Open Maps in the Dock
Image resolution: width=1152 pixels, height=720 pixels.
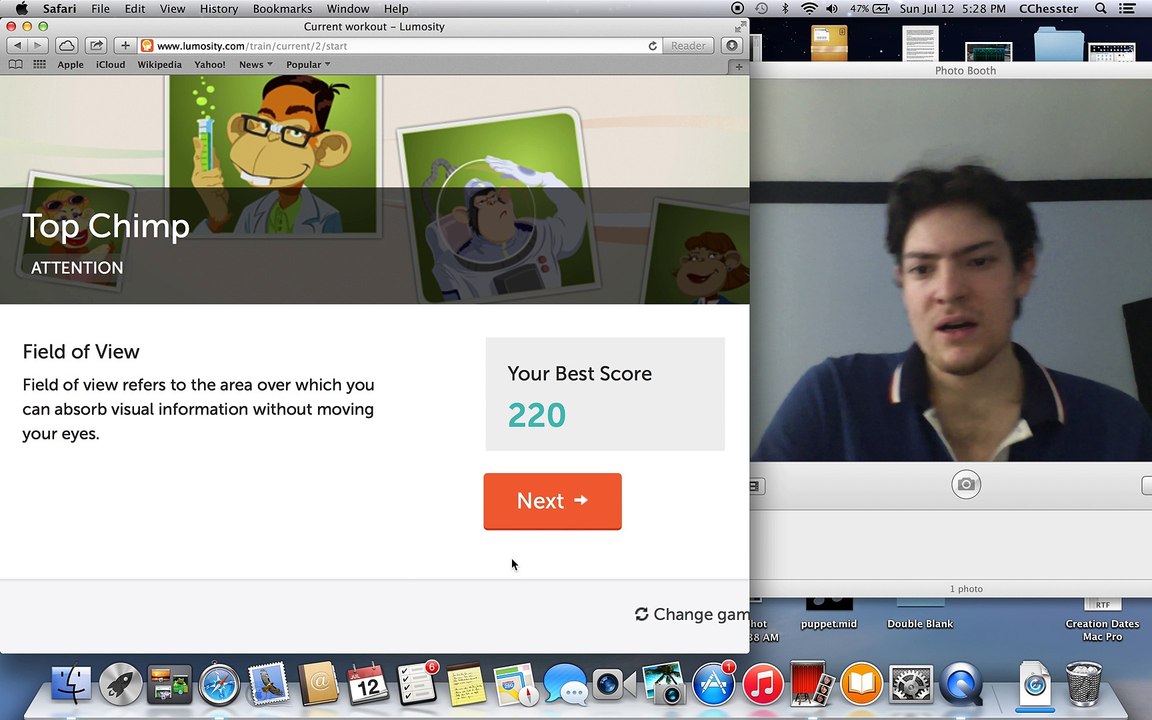coord(515,684)
